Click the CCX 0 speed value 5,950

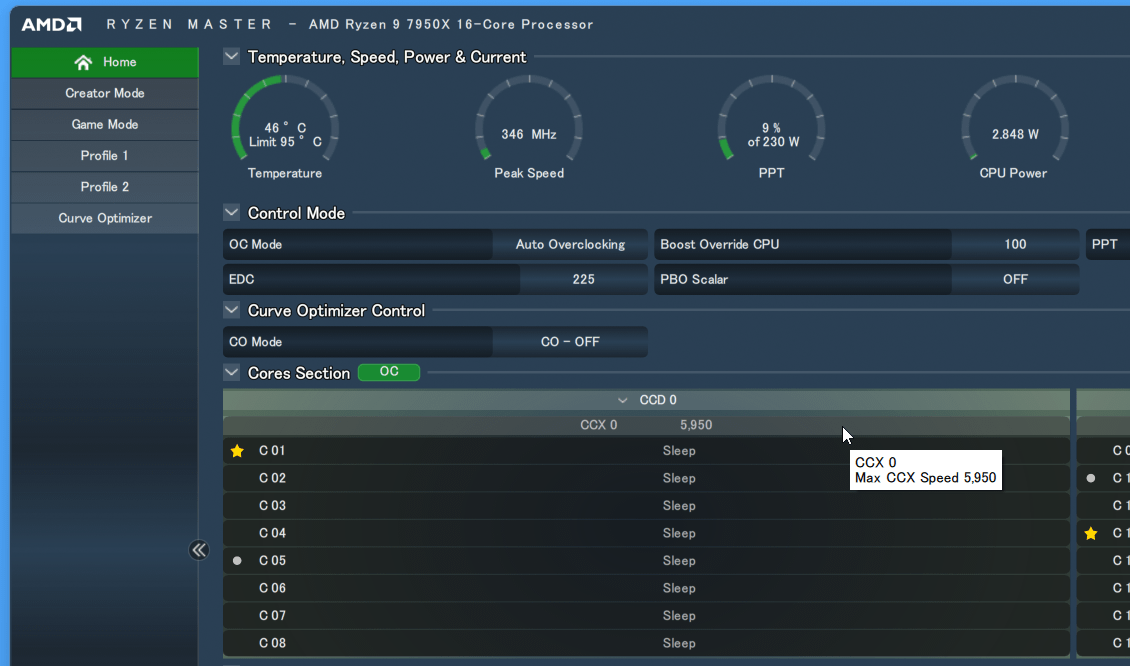point(696,425)
